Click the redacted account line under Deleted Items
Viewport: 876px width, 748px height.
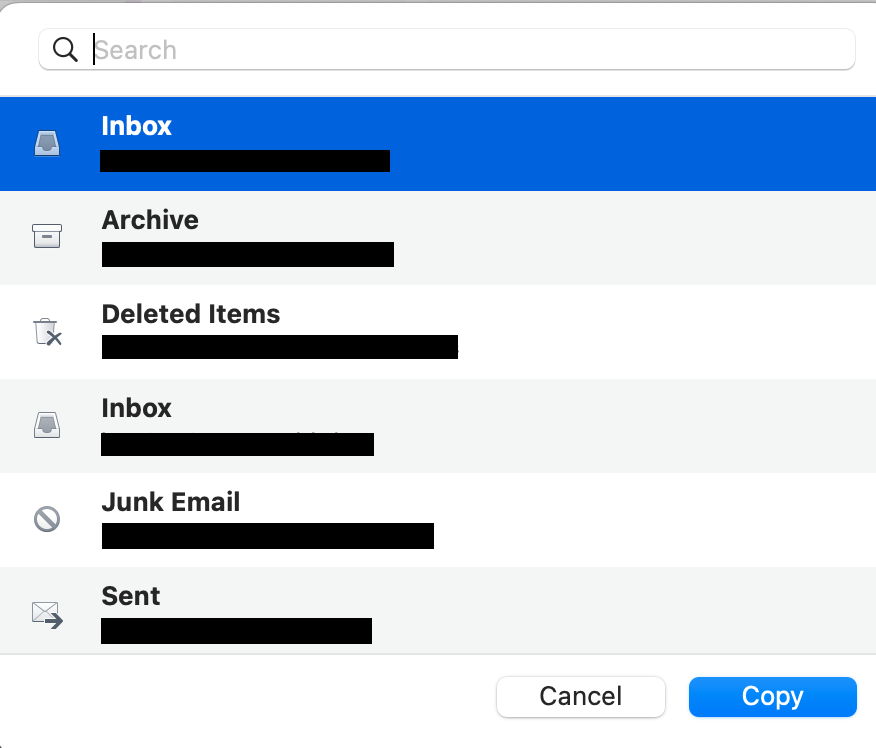(x=280, y=347)
